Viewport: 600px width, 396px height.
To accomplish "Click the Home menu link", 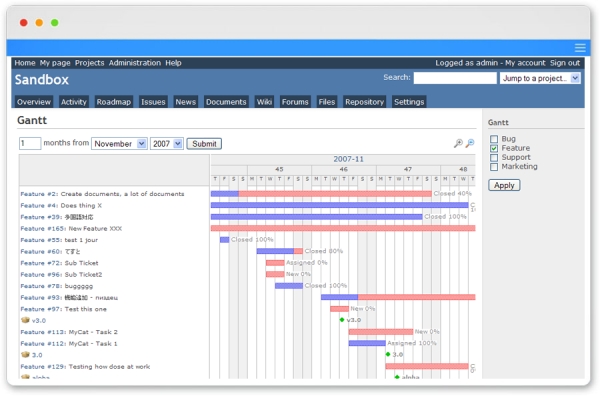I will [x=25, y=63].
